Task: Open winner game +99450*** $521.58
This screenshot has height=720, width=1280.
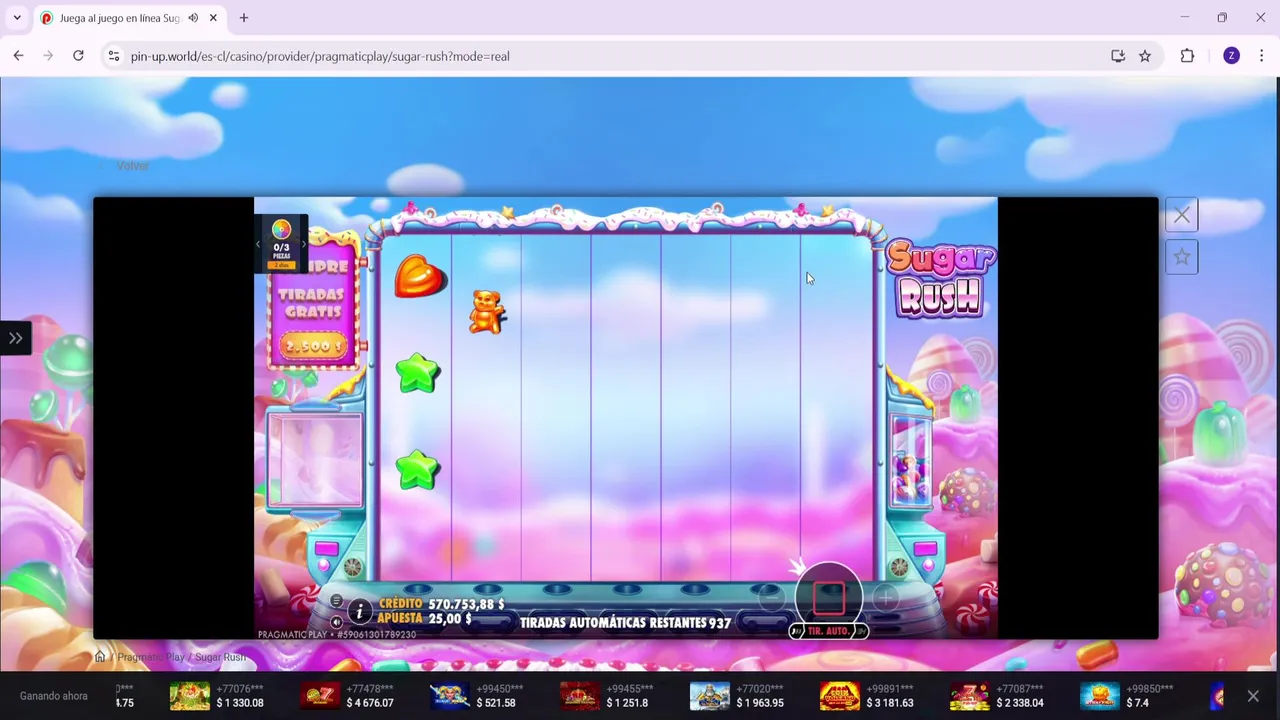Action: pos(476,696)
